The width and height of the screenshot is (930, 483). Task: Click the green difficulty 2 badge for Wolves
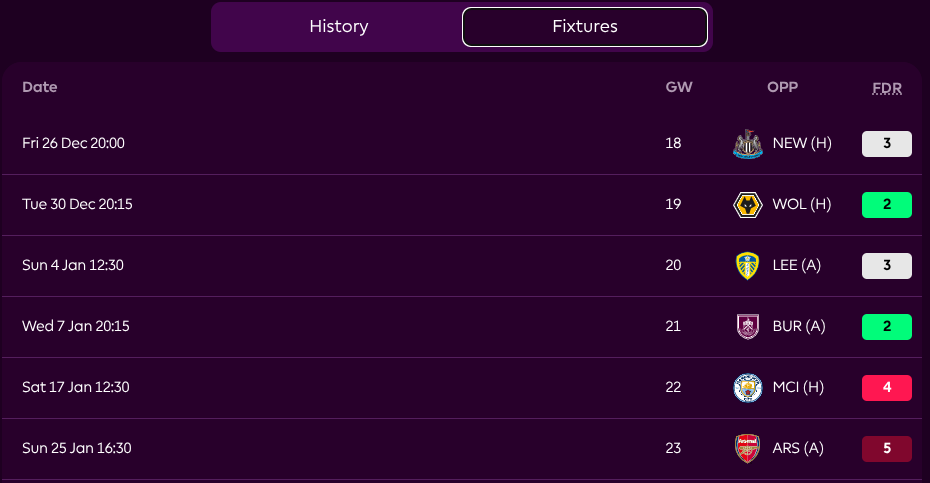point(886,205)
